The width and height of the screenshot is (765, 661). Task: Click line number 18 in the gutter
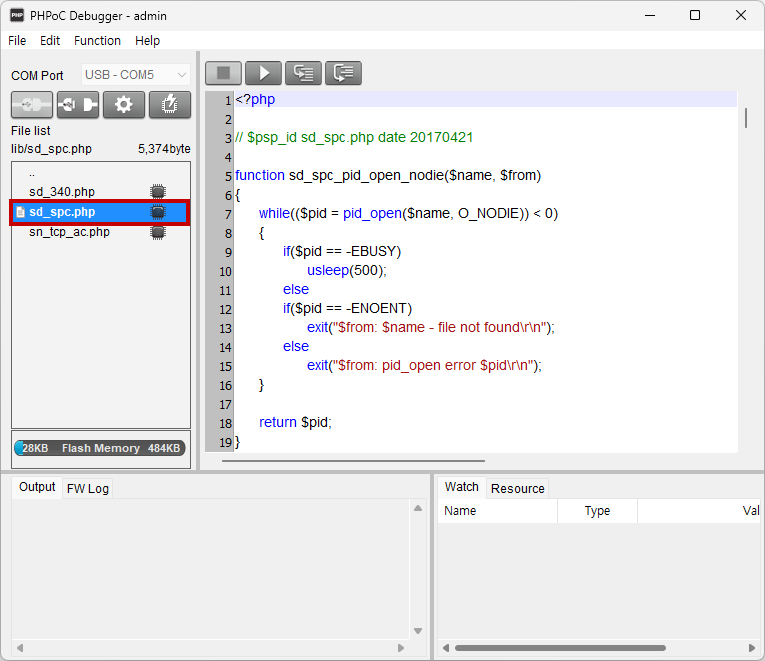tap(225, 423)
